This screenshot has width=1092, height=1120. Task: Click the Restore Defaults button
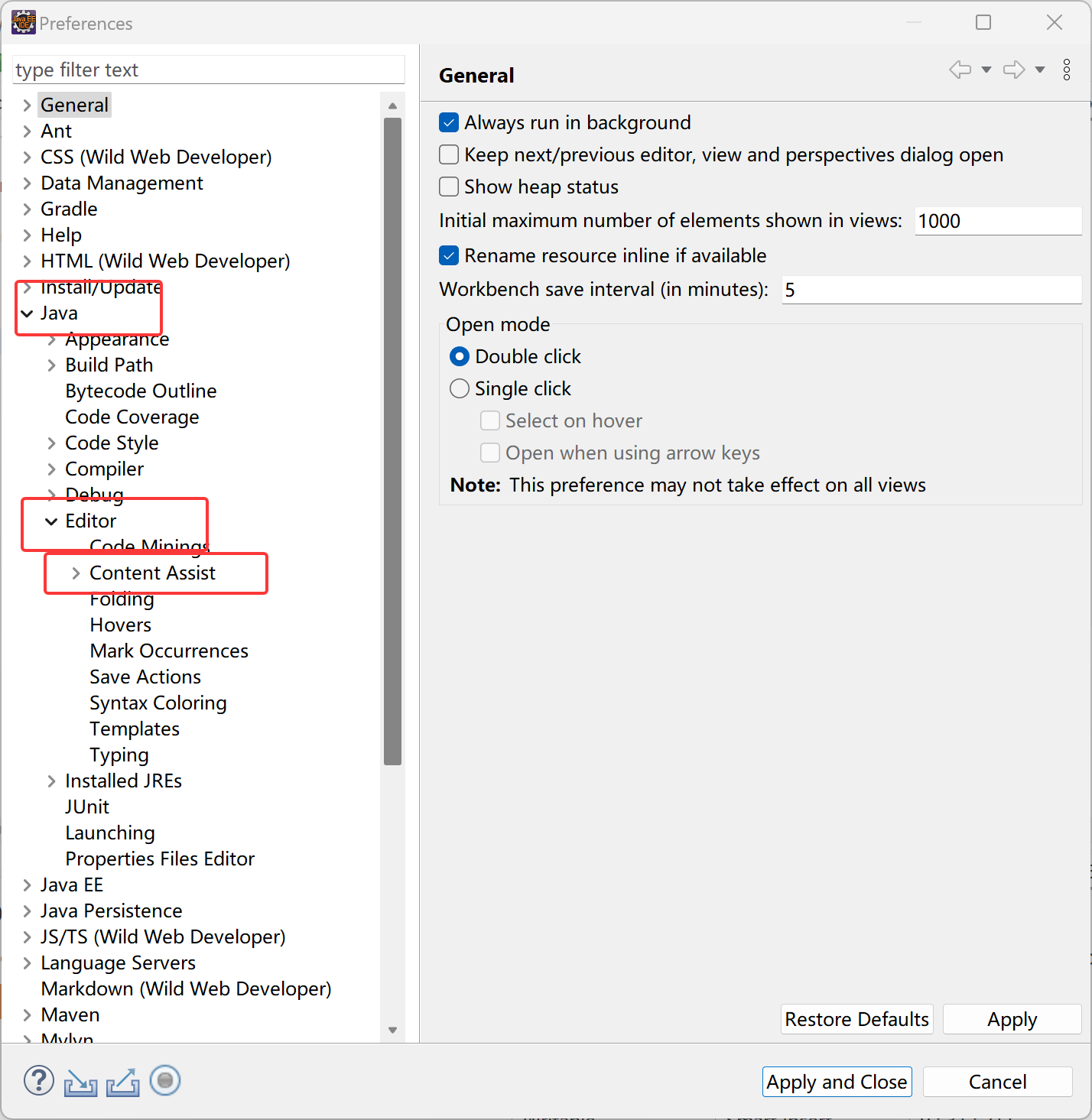coord(856,1020)
